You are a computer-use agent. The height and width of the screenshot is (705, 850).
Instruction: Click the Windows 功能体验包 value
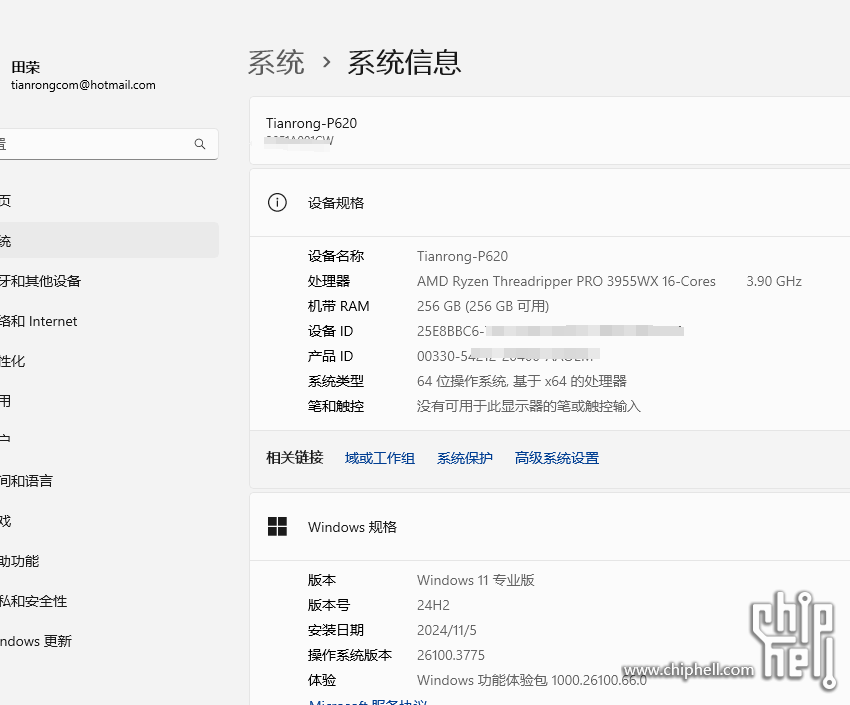click(x=532, y=680)
